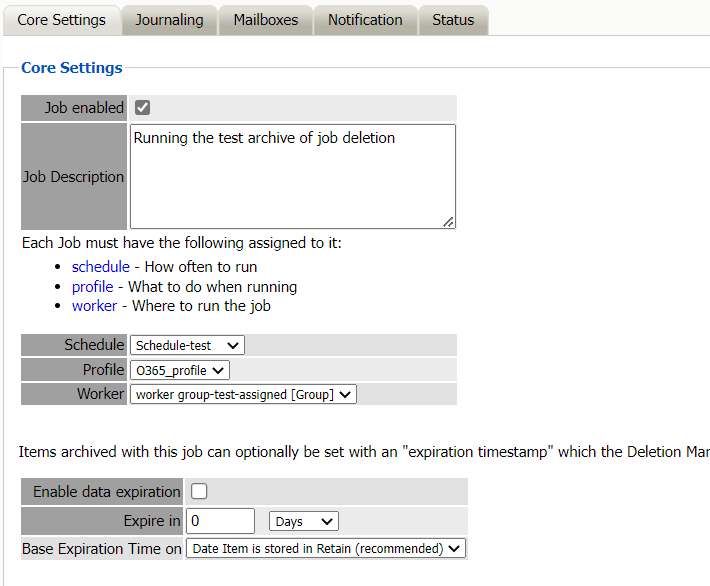This screenshot has height=586, width=710.
Task: Follow the schedule link
Action: click(100, 267)
